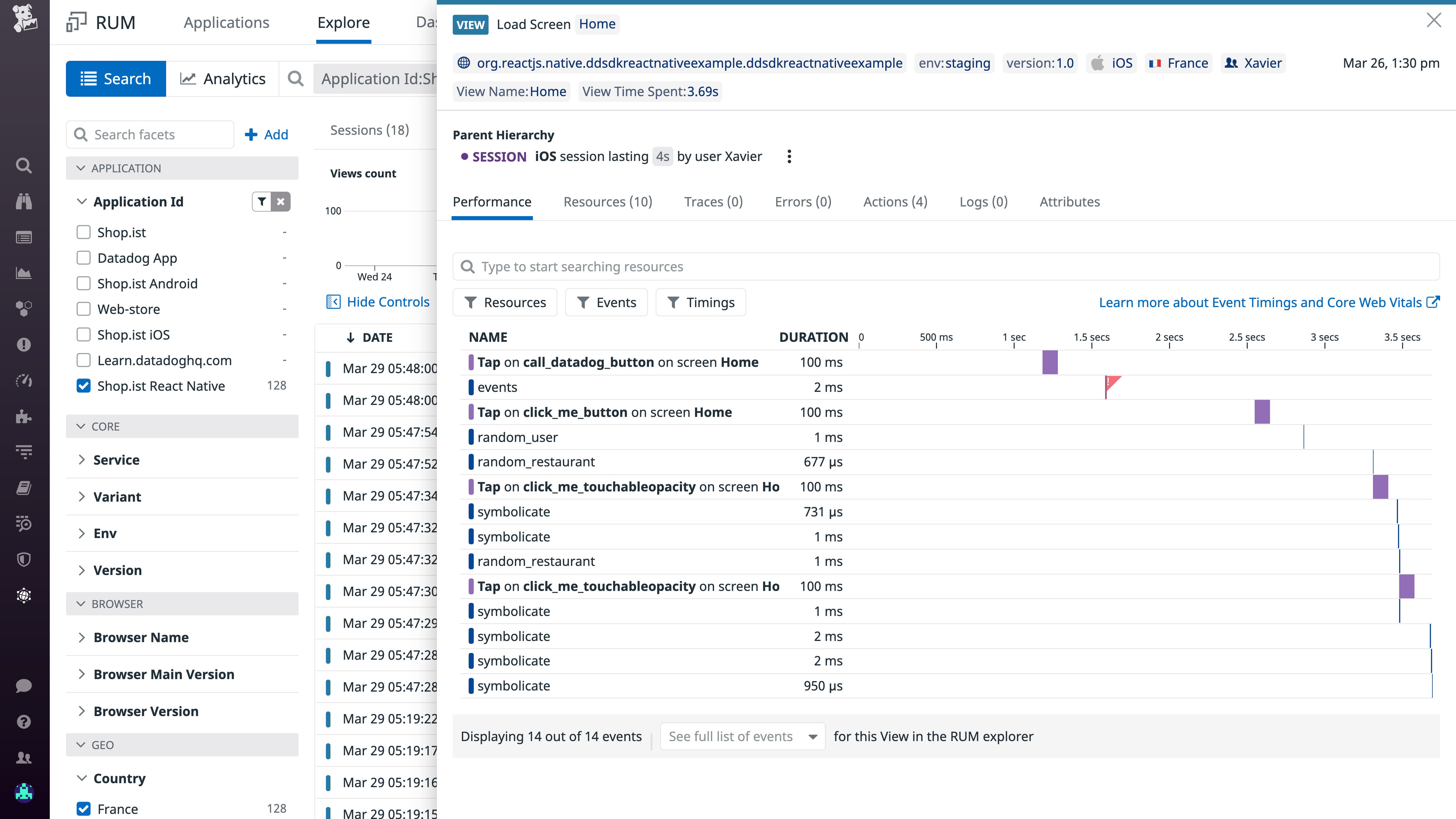
Task: Enable the Web-store application checkbox
Action: tap(84, 309)
